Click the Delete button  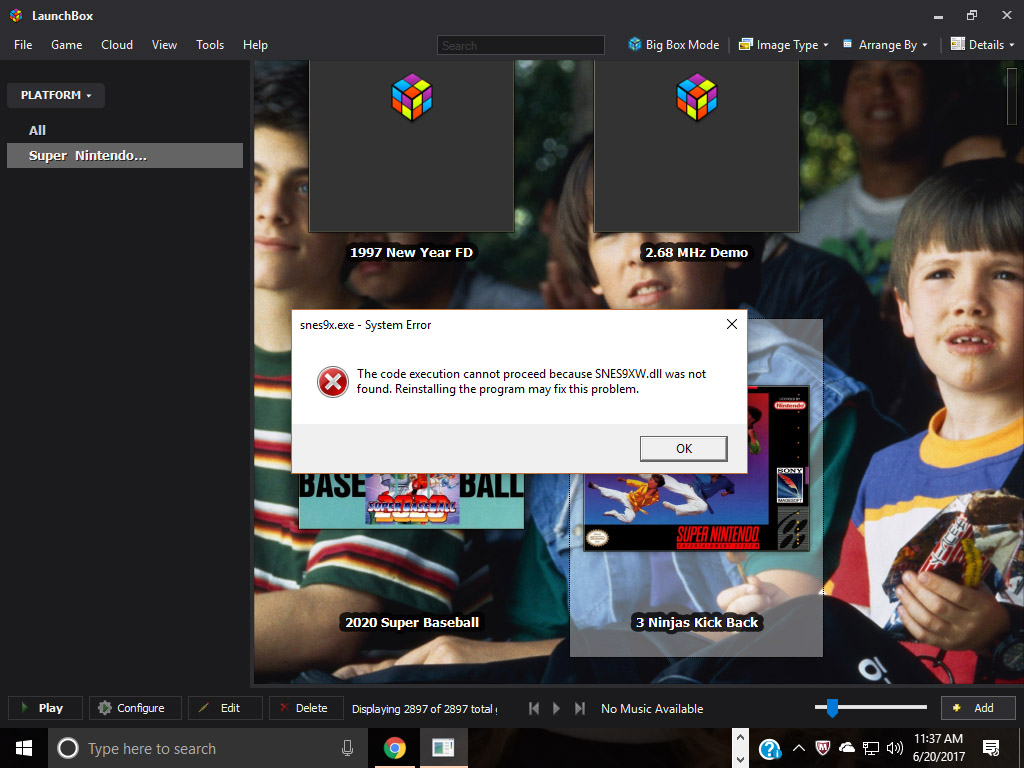(x=306, y=708)
